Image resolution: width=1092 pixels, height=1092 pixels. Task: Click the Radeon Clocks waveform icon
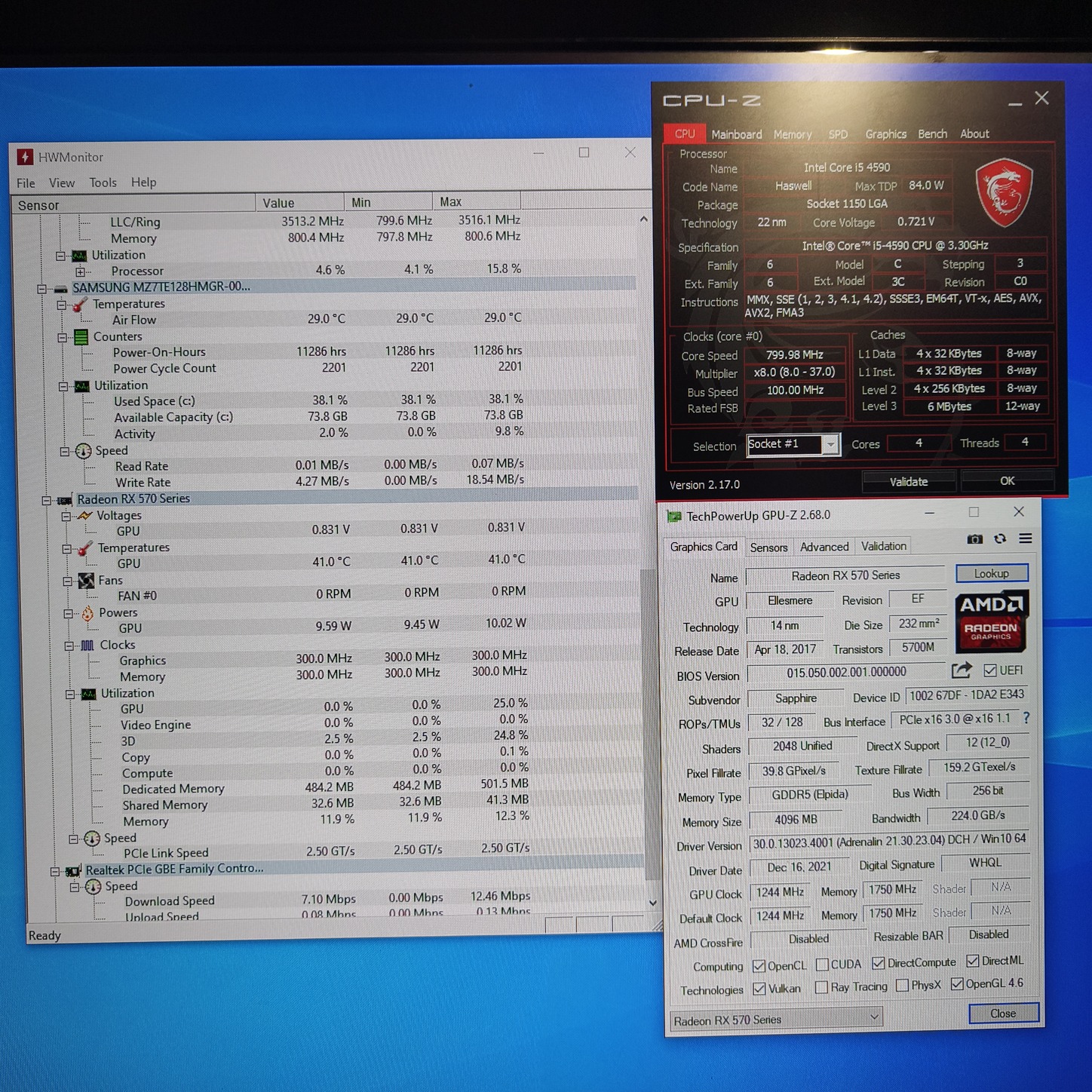coord(87,646)
